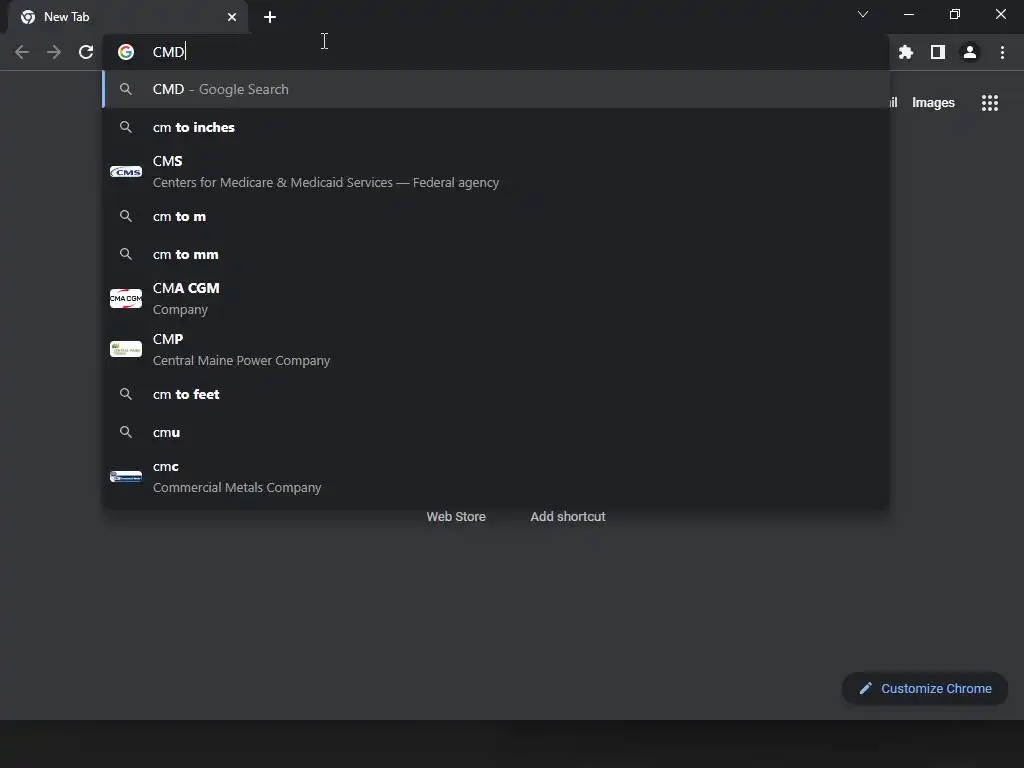
Task: Choose the cm to inches suggestion
Action: (496, 127)
